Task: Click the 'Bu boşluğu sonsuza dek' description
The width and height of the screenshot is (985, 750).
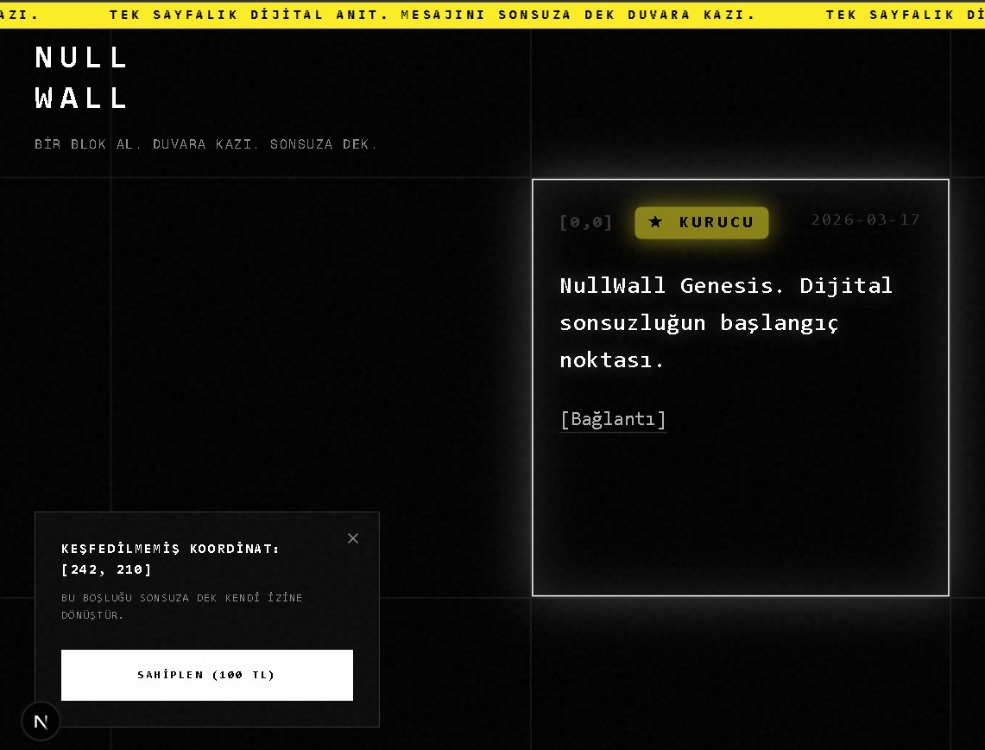Action: tap(182, 606)
